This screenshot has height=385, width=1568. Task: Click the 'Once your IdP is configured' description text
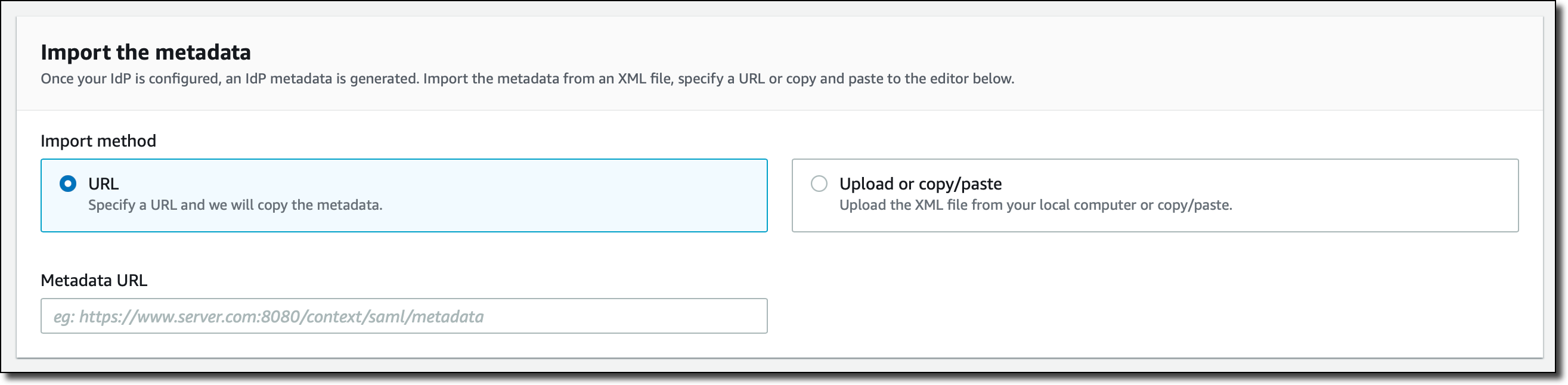tap(527, 79)
